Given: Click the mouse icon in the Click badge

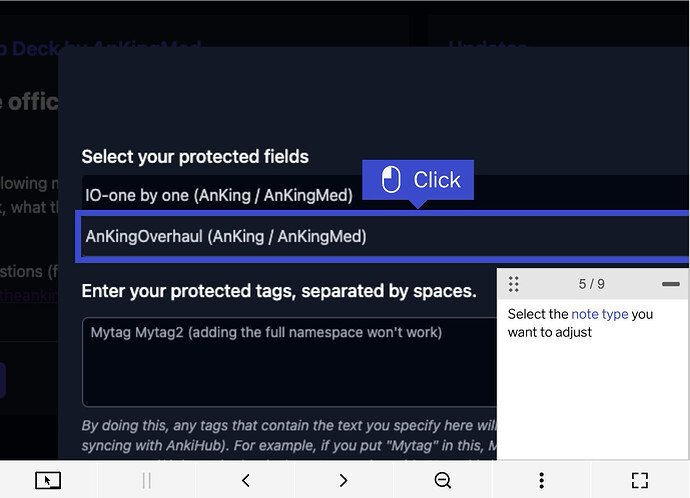Looking at the screenshot, I should click(392, 180).
